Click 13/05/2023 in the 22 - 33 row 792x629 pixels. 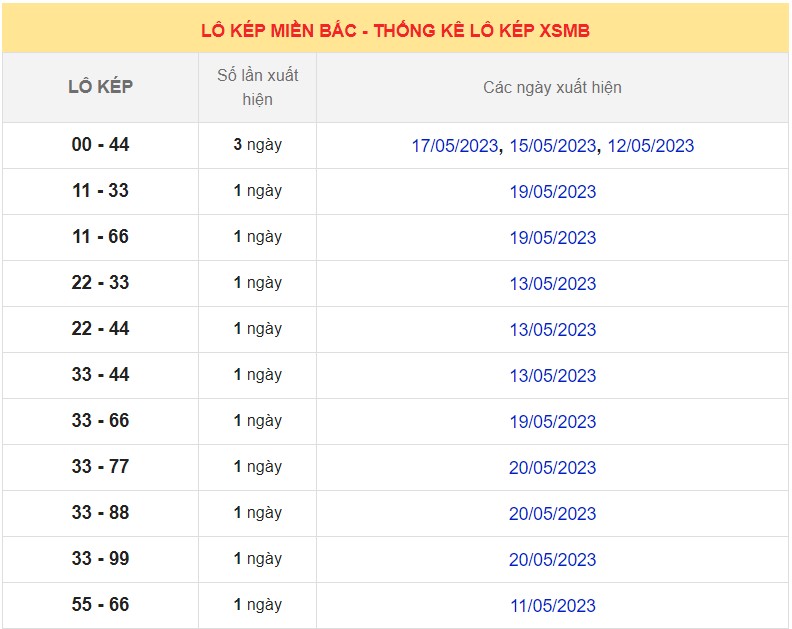[552, 284]
